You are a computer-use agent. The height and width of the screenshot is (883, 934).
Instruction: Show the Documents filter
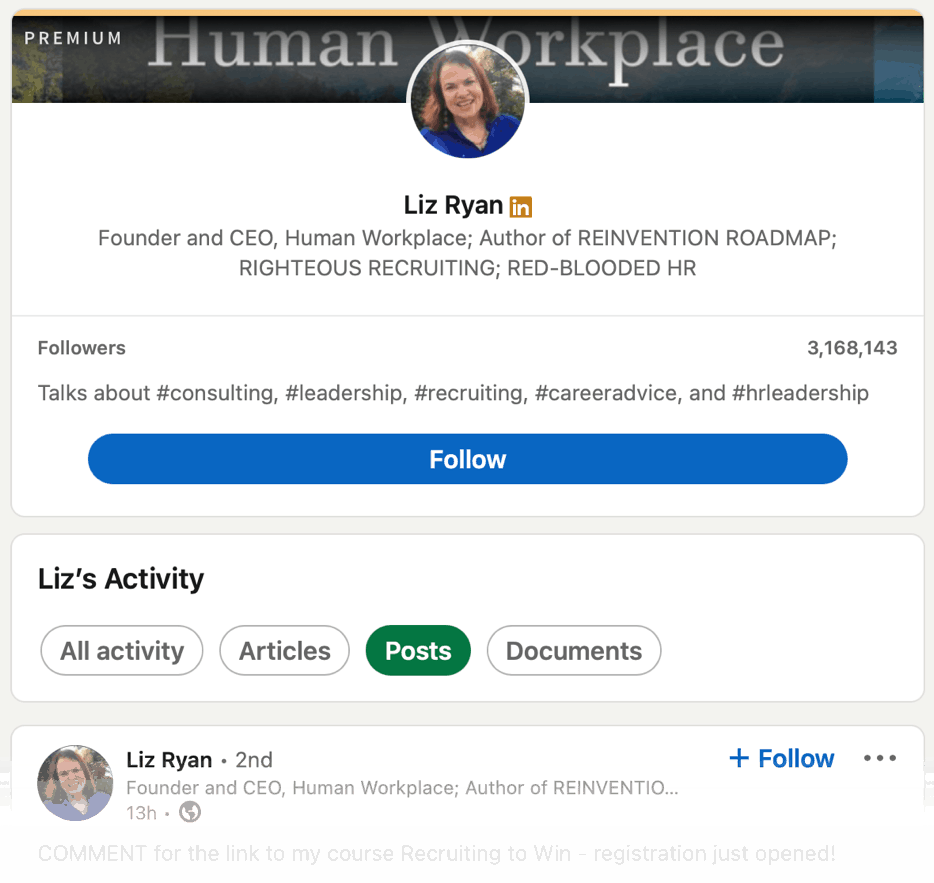click(573, 651)
